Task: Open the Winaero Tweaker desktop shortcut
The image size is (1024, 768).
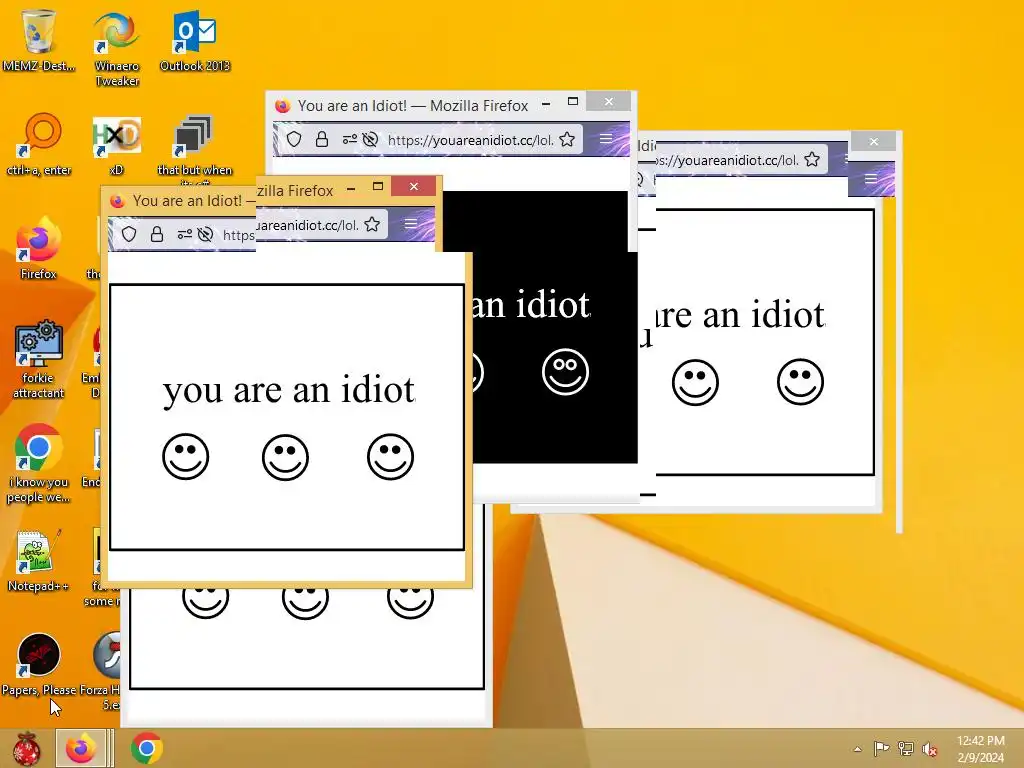Action: point(116,48)
